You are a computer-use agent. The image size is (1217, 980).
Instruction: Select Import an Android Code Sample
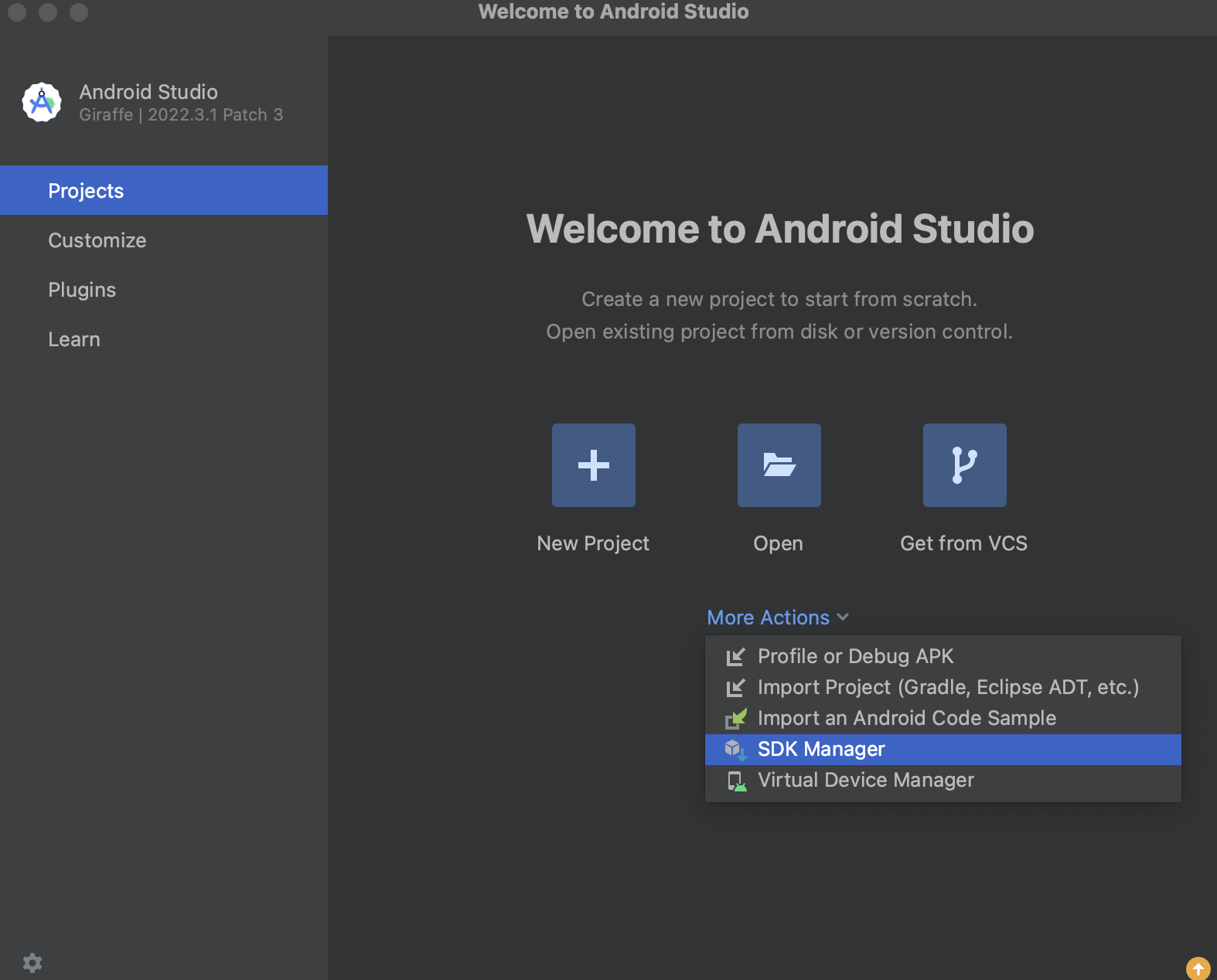[x=943, y=719]
